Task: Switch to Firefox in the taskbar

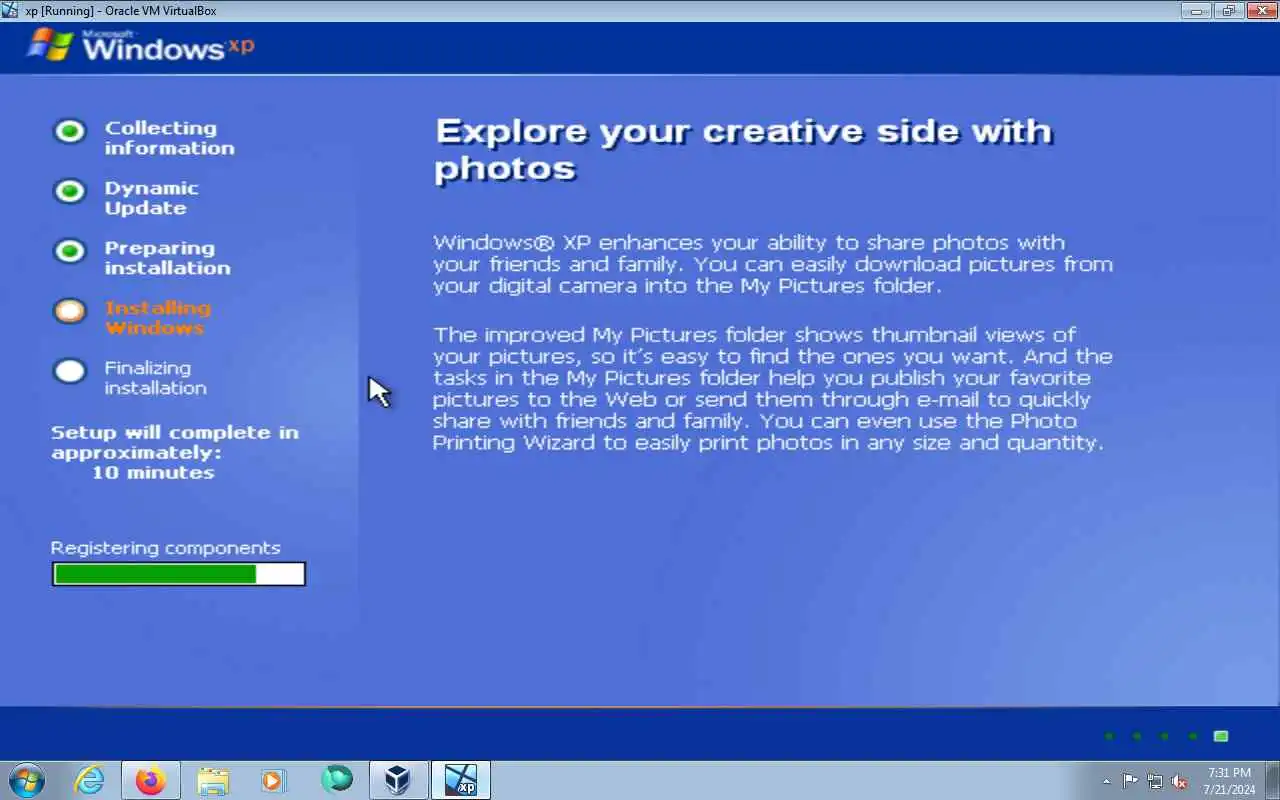Action: (151, 780)
